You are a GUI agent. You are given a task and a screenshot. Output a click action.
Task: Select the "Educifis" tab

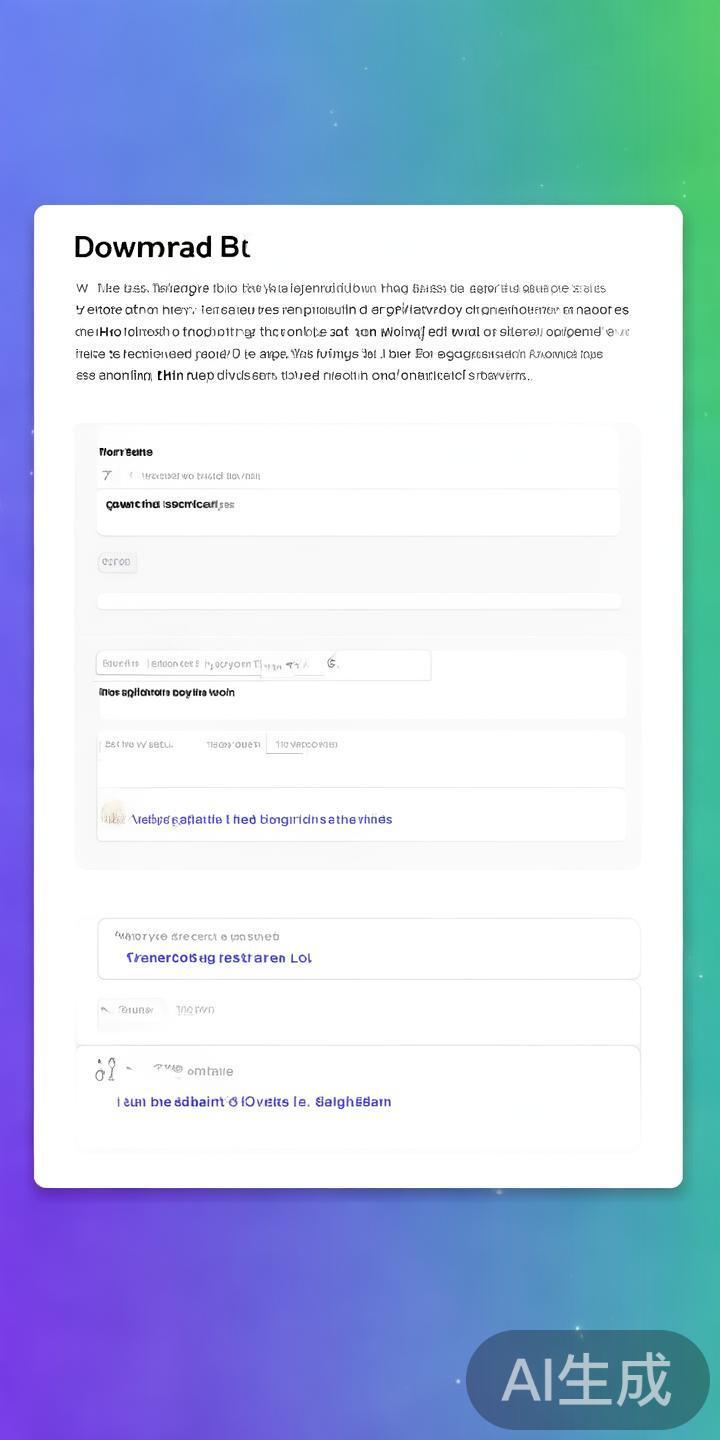pyautogui.click(x=121, y=664)
